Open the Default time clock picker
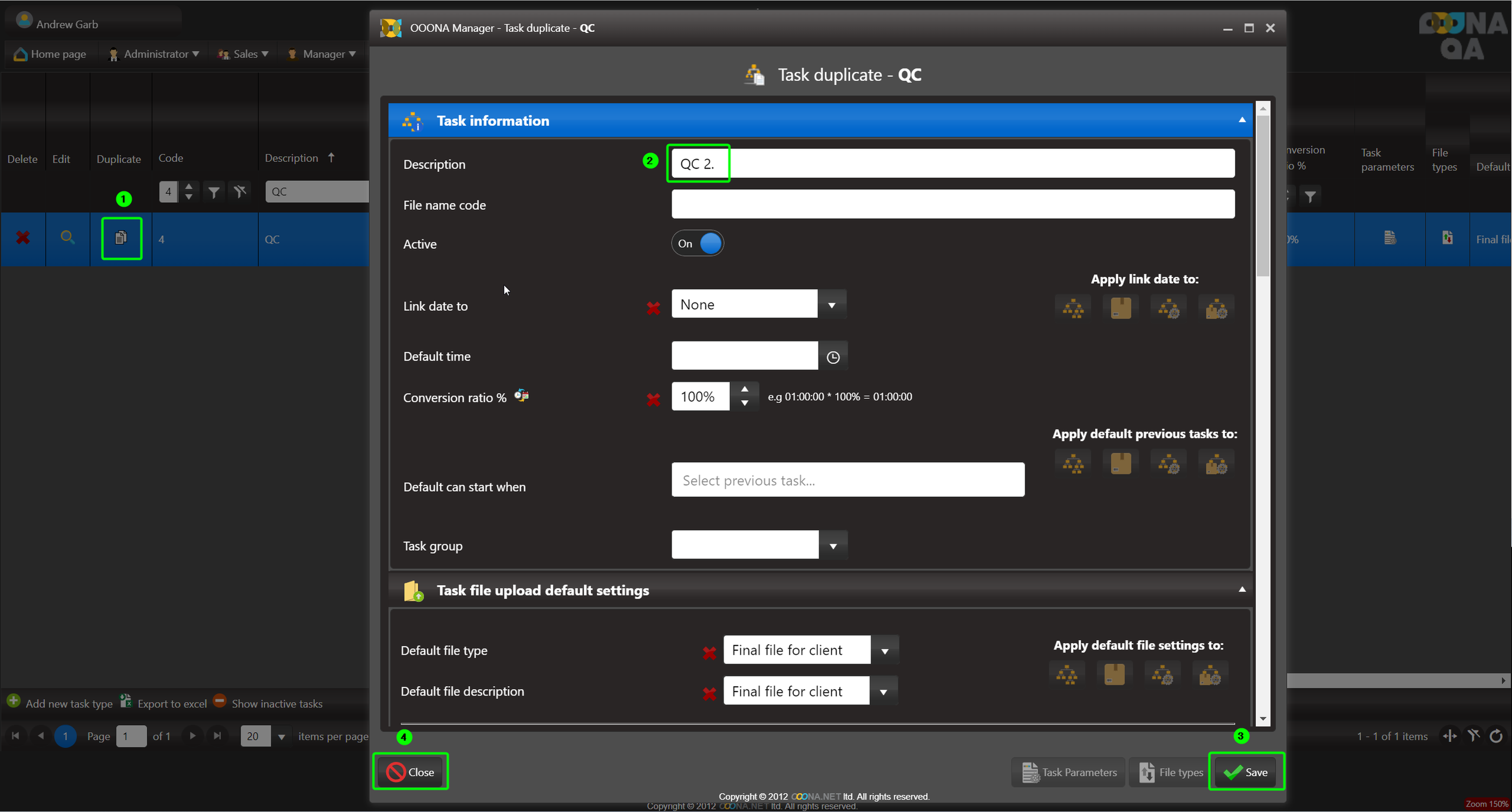The image size is (1512, 812). coord(833,357)
